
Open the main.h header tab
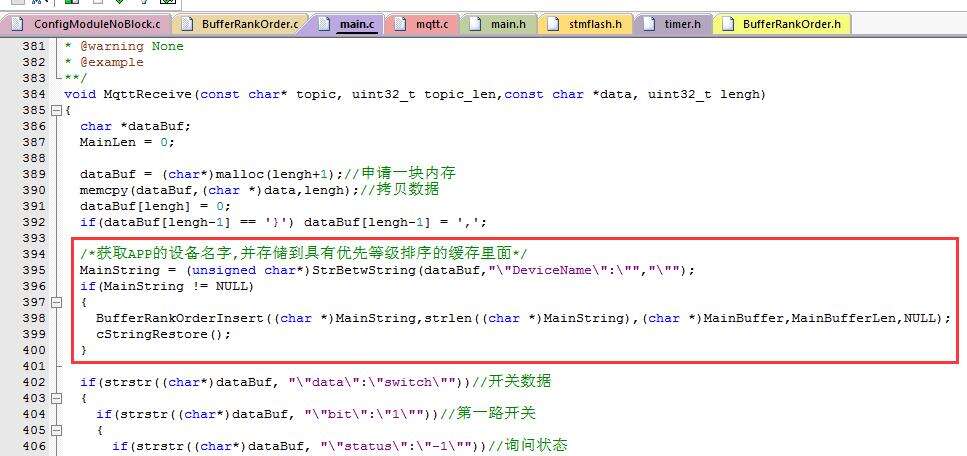498,25
